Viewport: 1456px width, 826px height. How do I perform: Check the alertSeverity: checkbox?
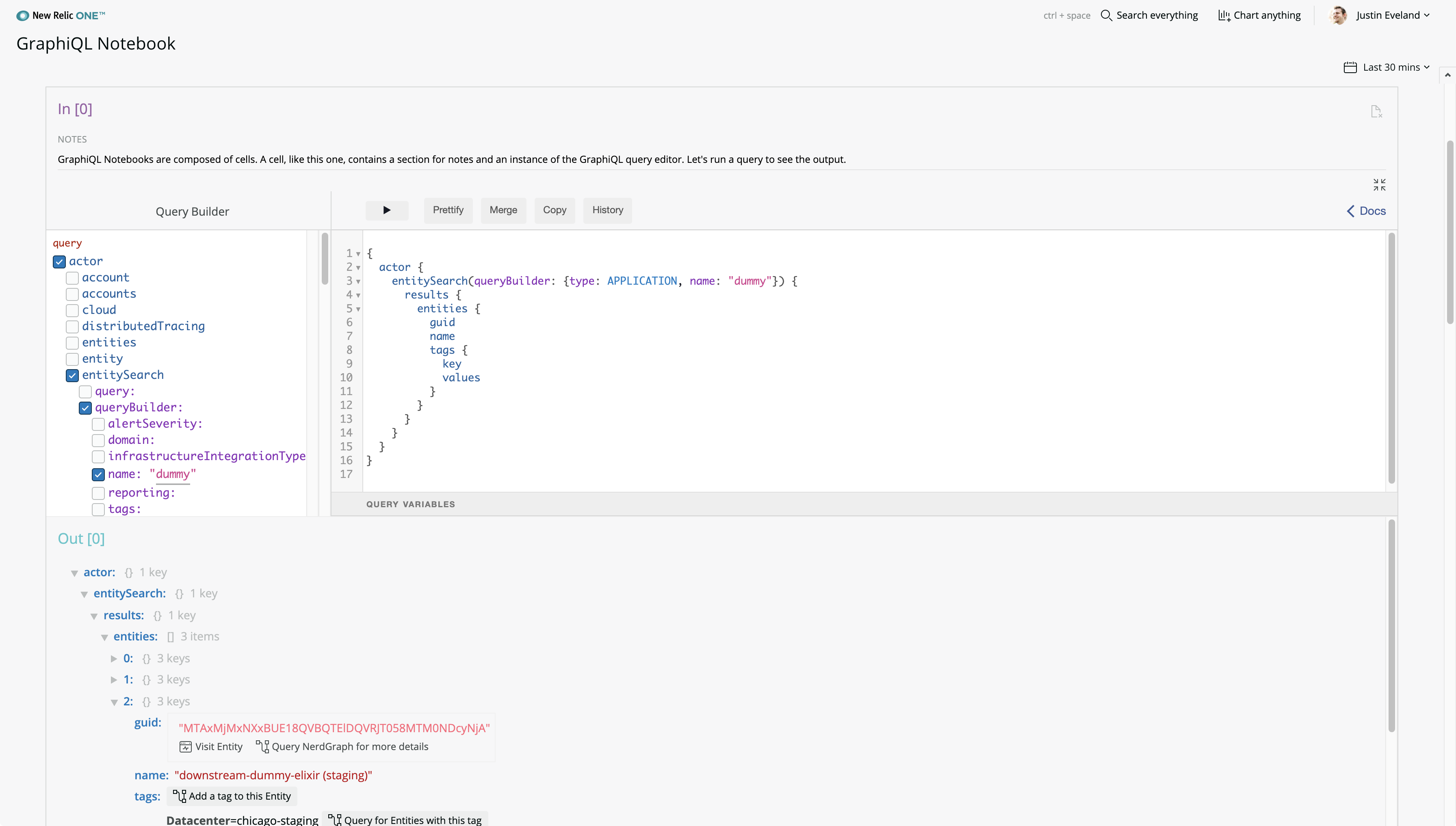(98, 424)
